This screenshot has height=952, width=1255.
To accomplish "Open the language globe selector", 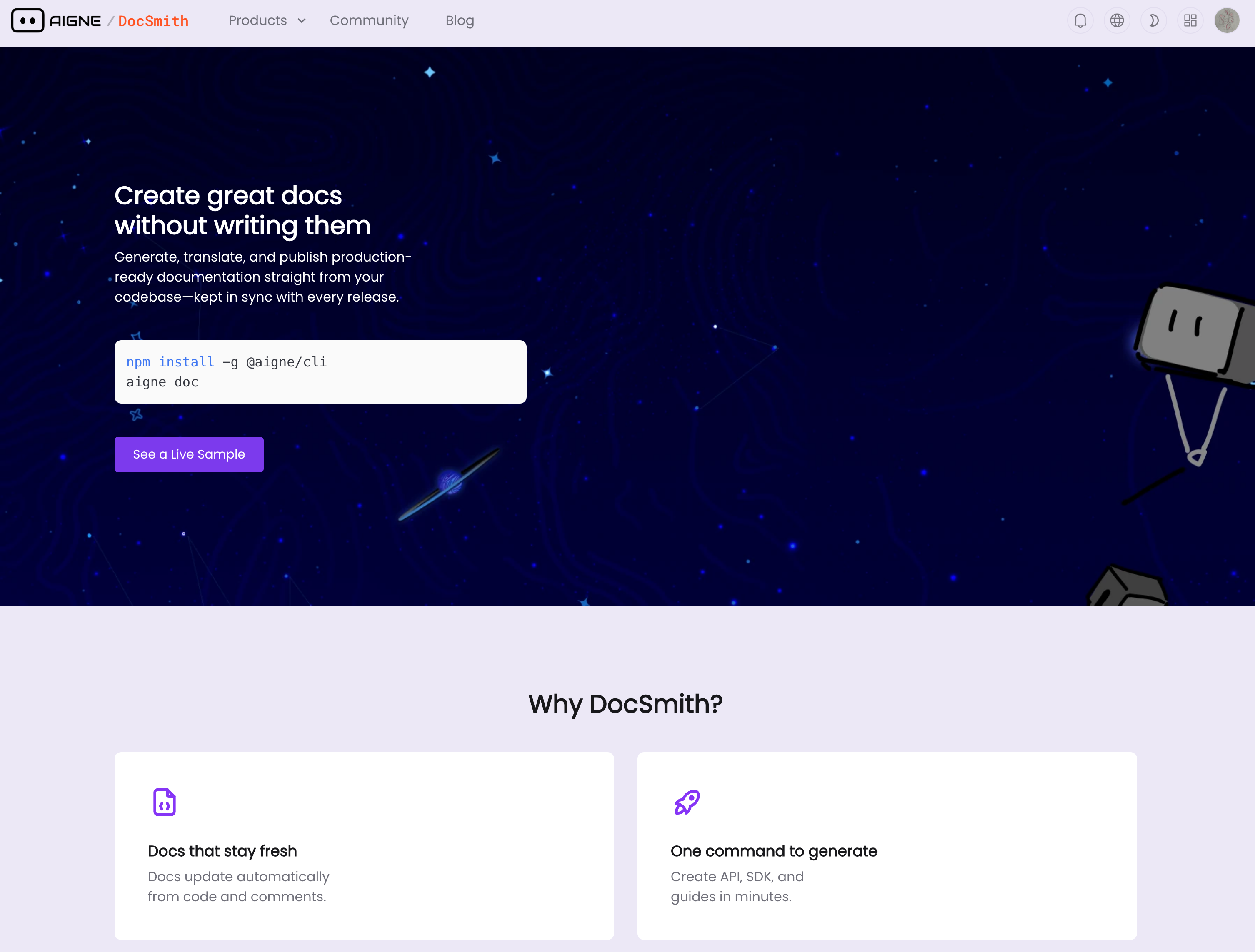I will tap(1117, 21).
